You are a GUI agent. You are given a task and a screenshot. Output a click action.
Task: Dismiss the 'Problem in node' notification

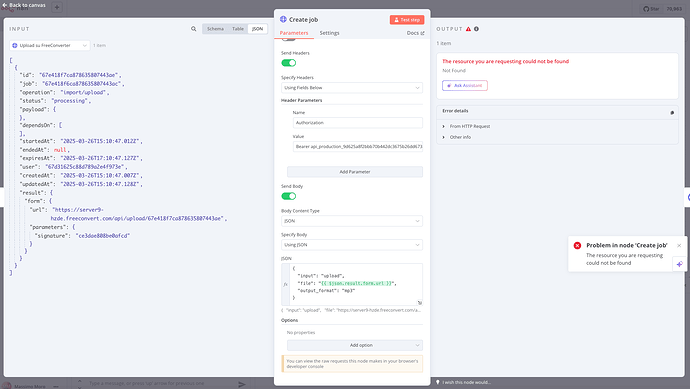(679, 246)
